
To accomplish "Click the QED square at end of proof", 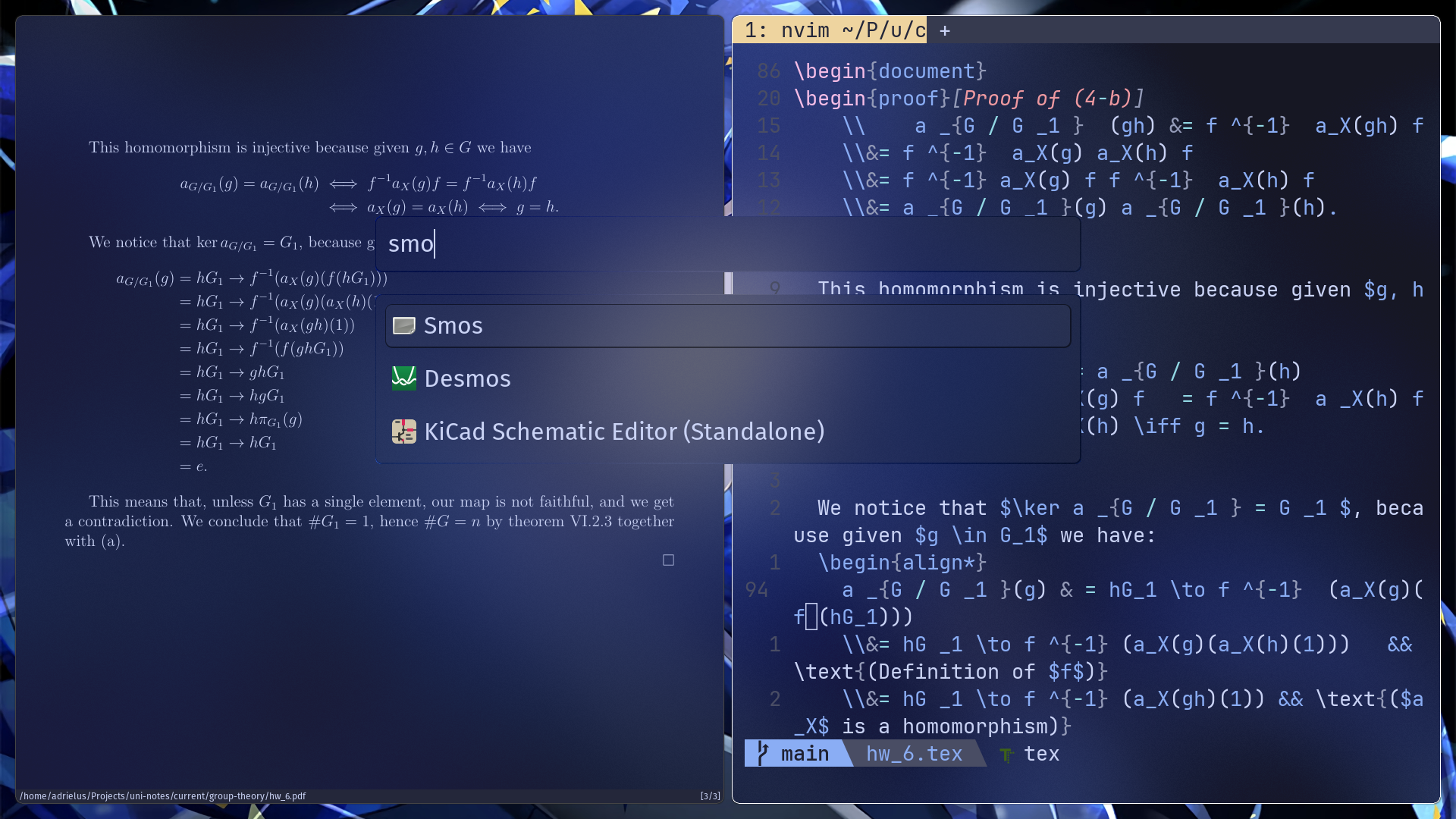I will pos(668,560).
